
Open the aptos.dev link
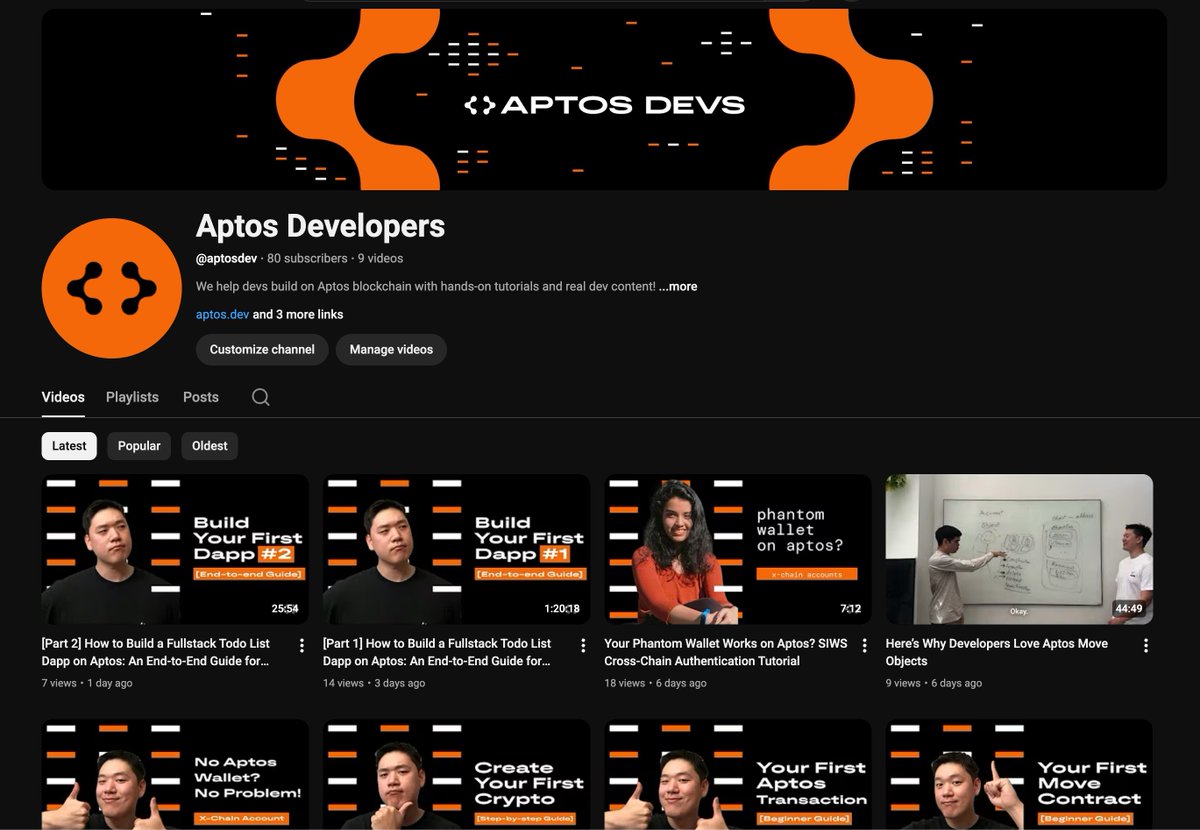coord(222,314)
